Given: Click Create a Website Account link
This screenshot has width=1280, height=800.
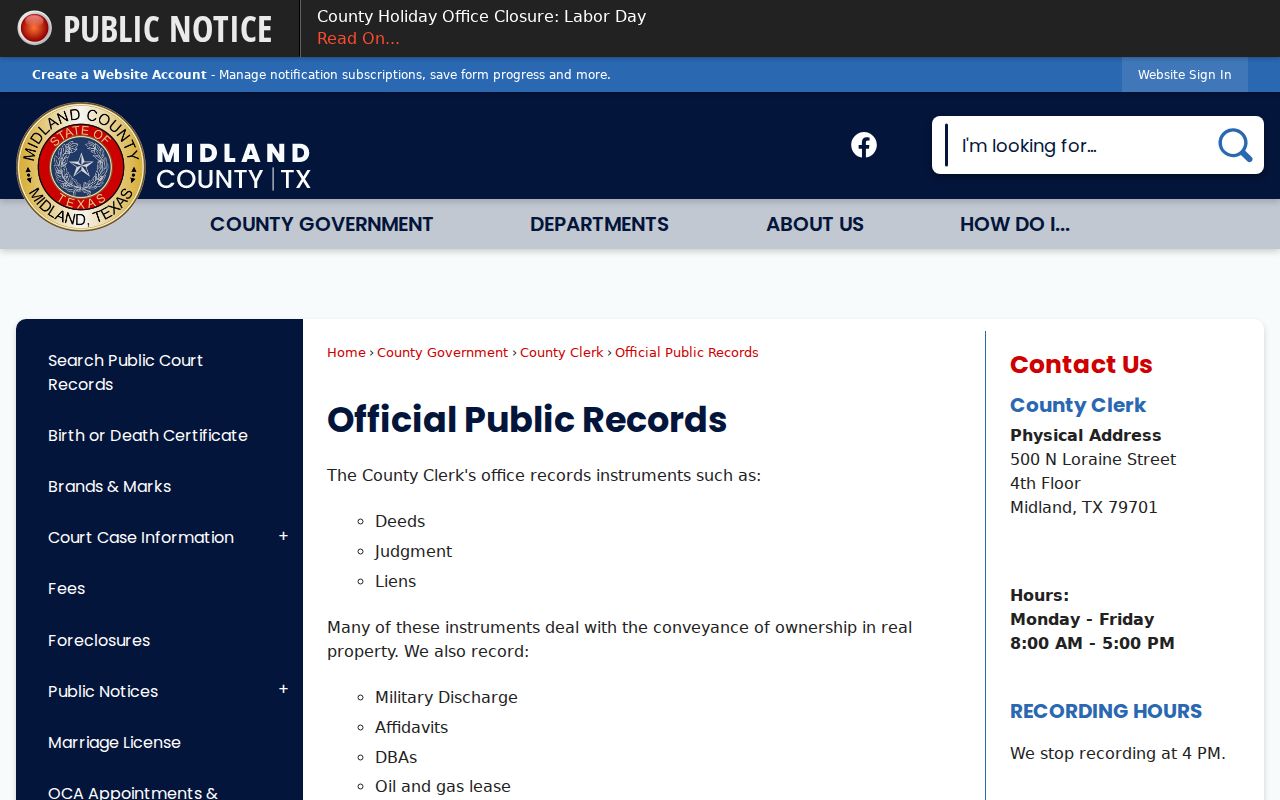Looking at the screenshot, I should coord(119,75).
